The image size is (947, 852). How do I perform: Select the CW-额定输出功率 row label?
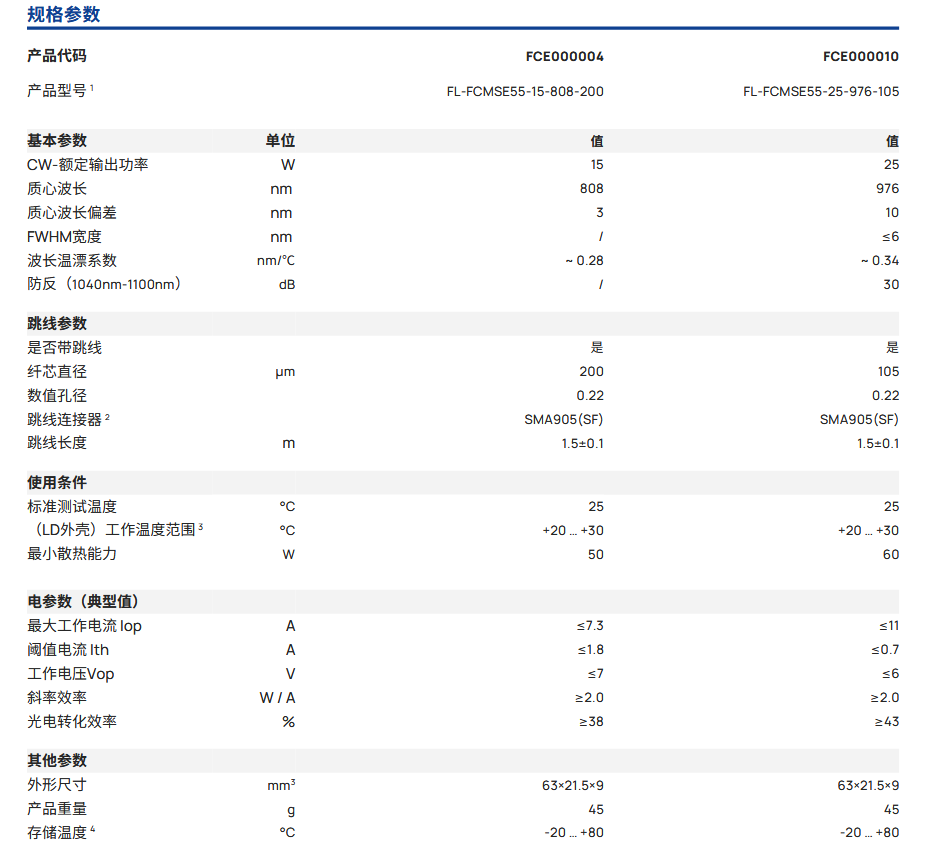[88, 165]
